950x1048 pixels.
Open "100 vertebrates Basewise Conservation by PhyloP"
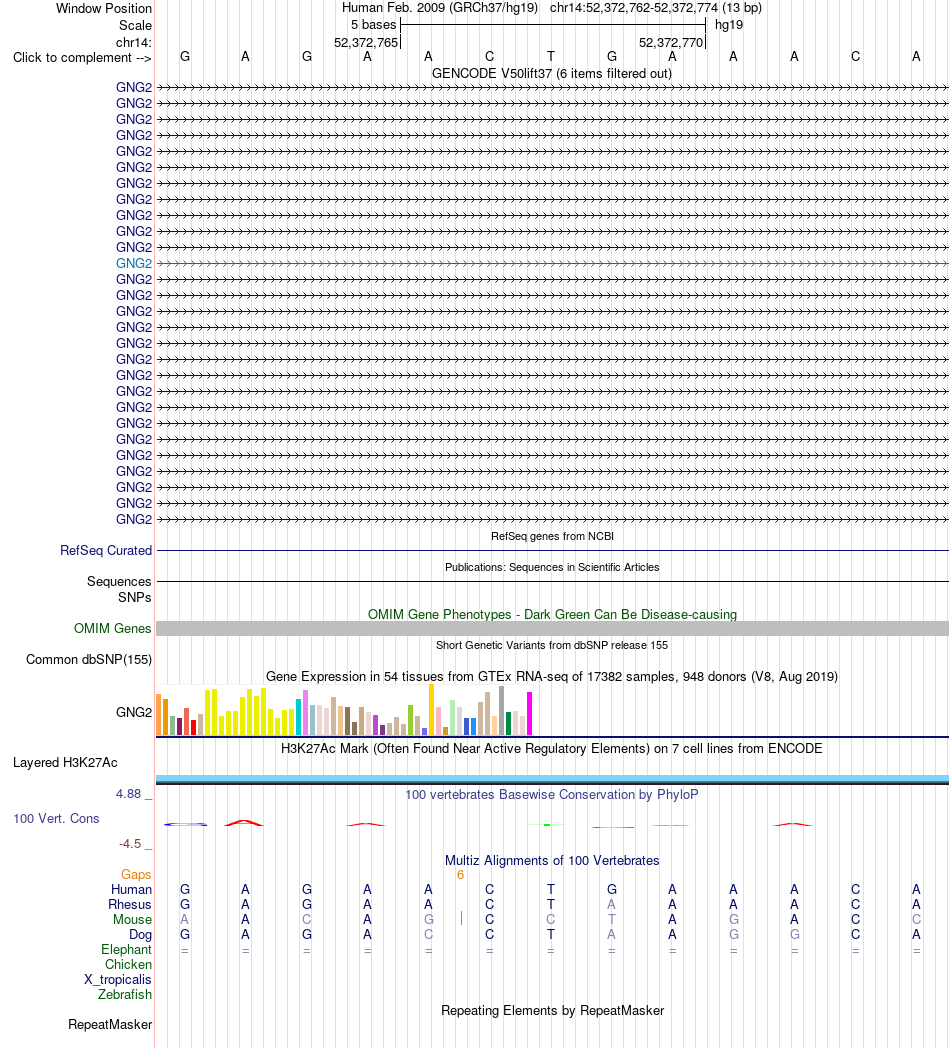pyautogui.click(x=552, y=795)
